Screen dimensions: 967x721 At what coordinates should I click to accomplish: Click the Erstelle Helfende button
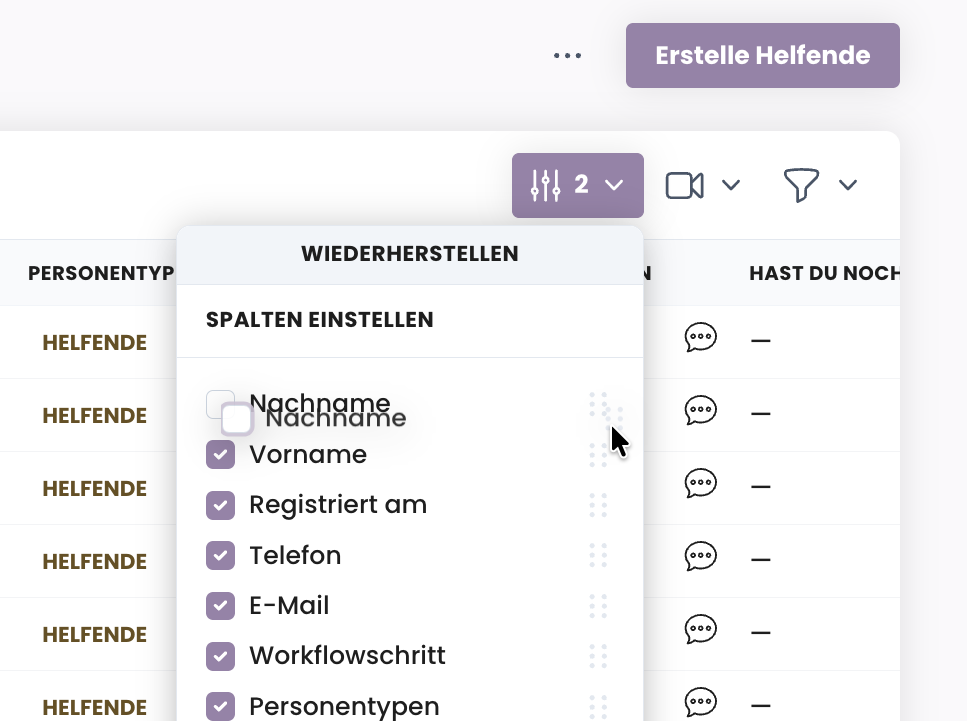pyautogui.click(x=762, y=56)
